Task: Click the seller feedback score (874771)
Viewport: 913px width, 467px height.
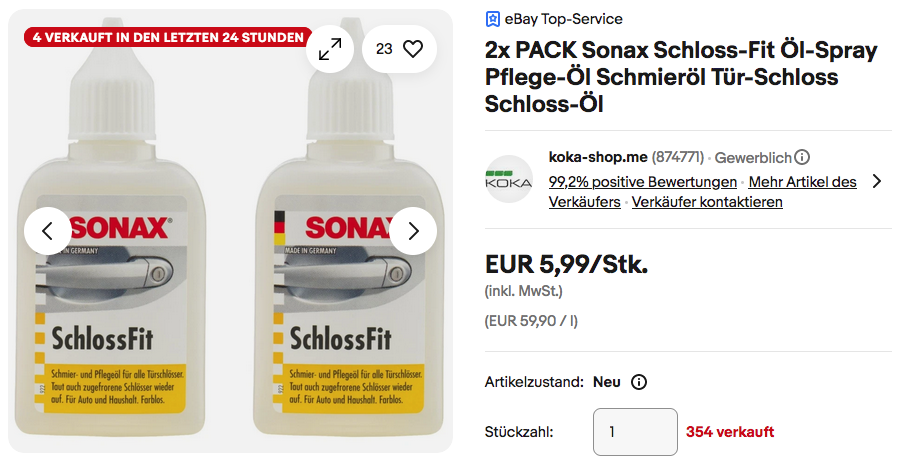Action: point(678,157)
